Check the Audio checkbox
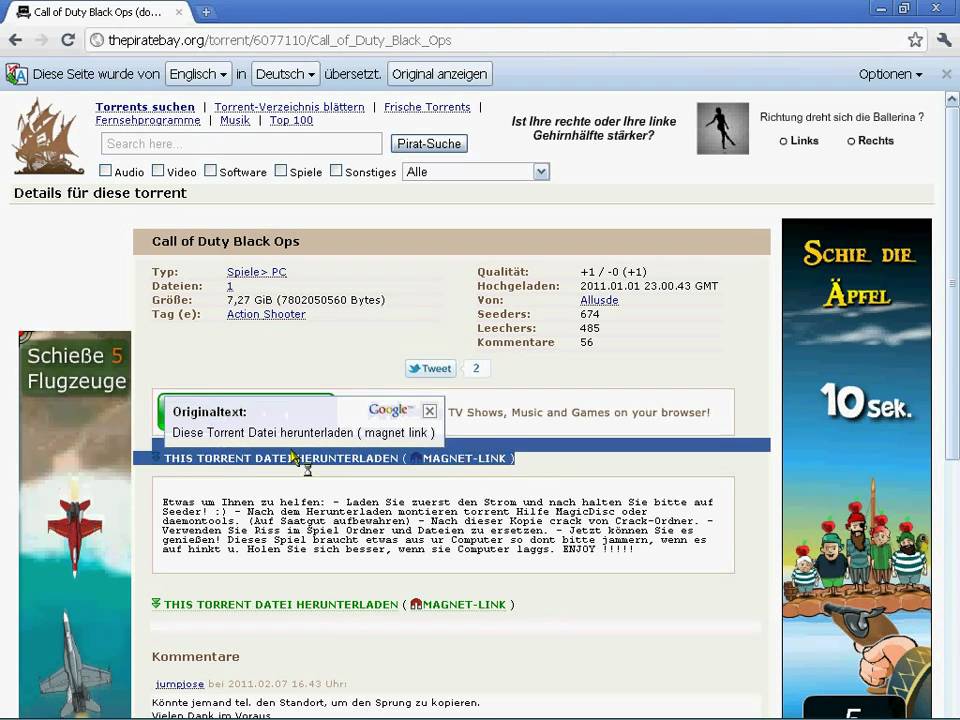Image resolution: width=960 pixels, height=720 pixels. [105, 170]
